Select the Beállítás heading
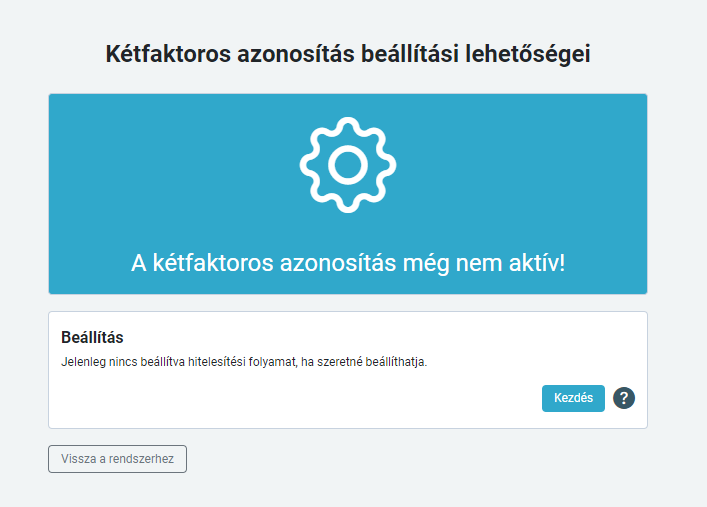 92,337
